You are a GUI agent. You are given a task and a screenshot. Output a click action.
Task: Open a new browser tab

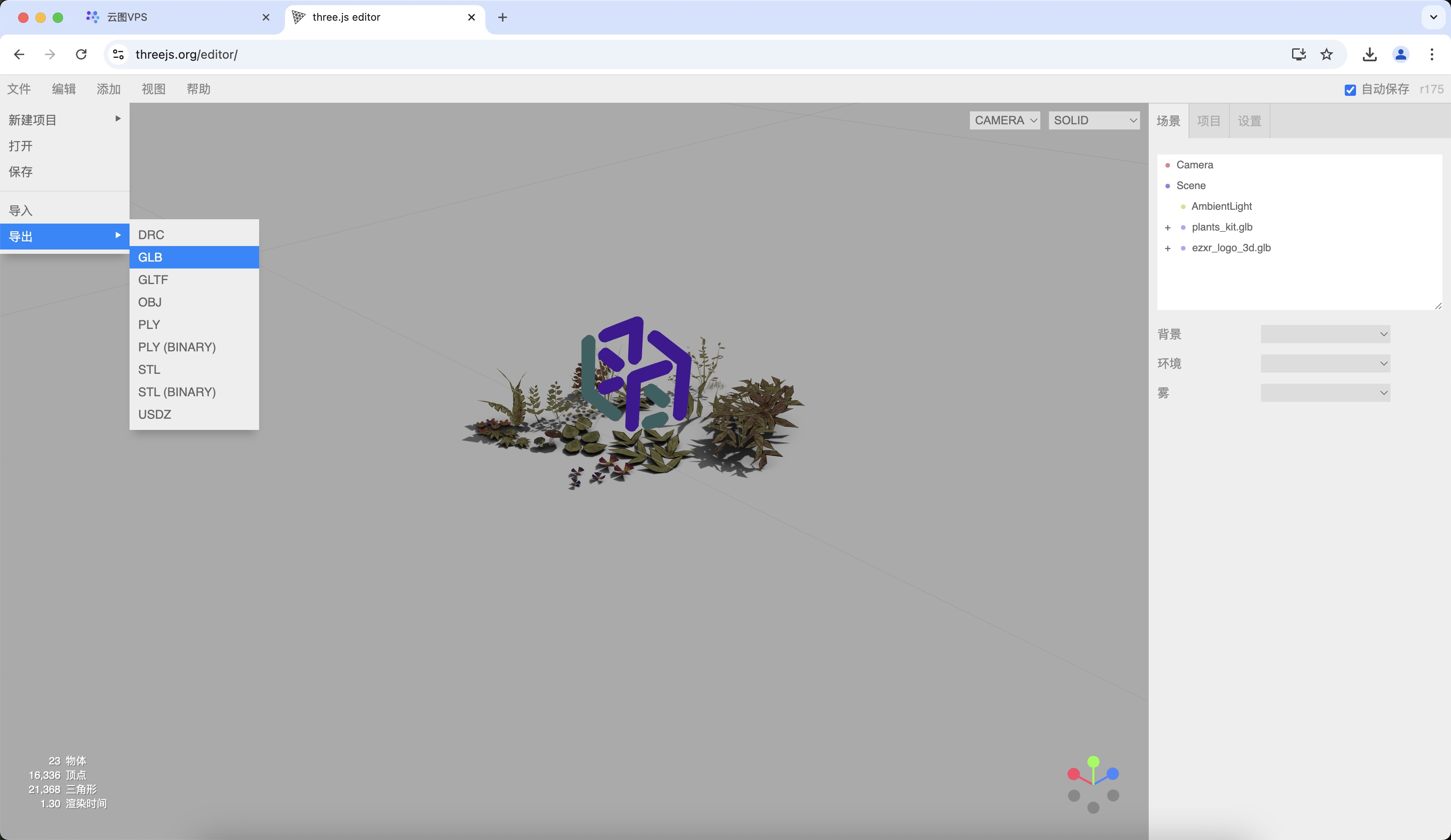(x=502, y=17)
